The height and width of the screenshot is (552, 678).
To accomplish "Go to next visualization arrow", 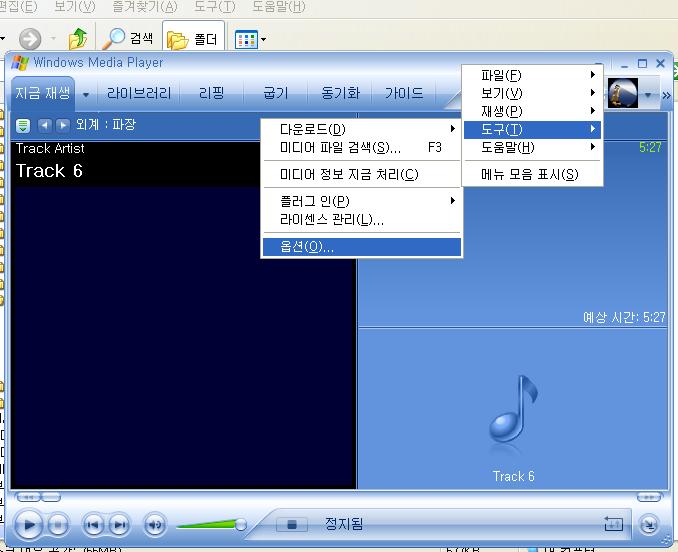I will (x=62, y=125).
